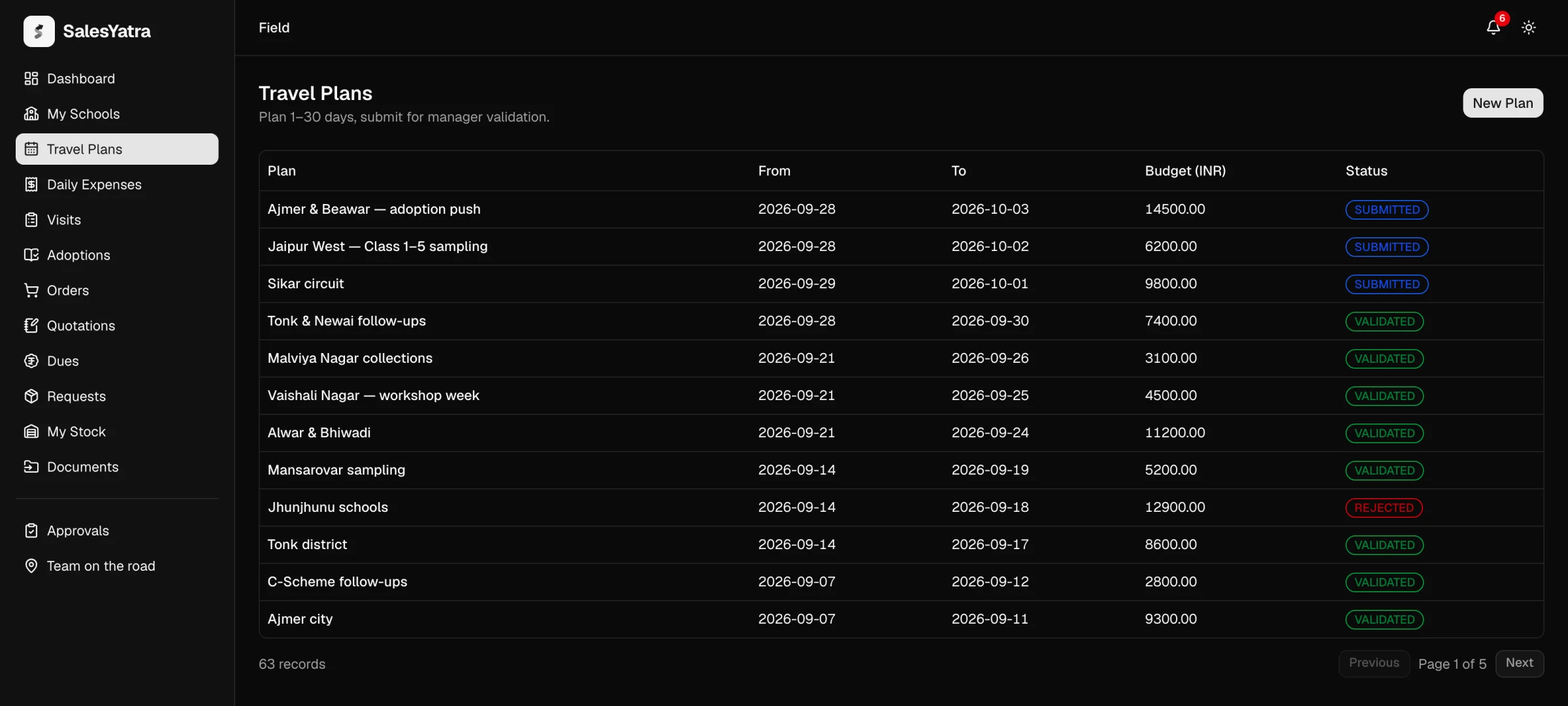Click the Daily Expenses receipt icon
Screen dimensions: 1568x706
click(x=31, y=184)
